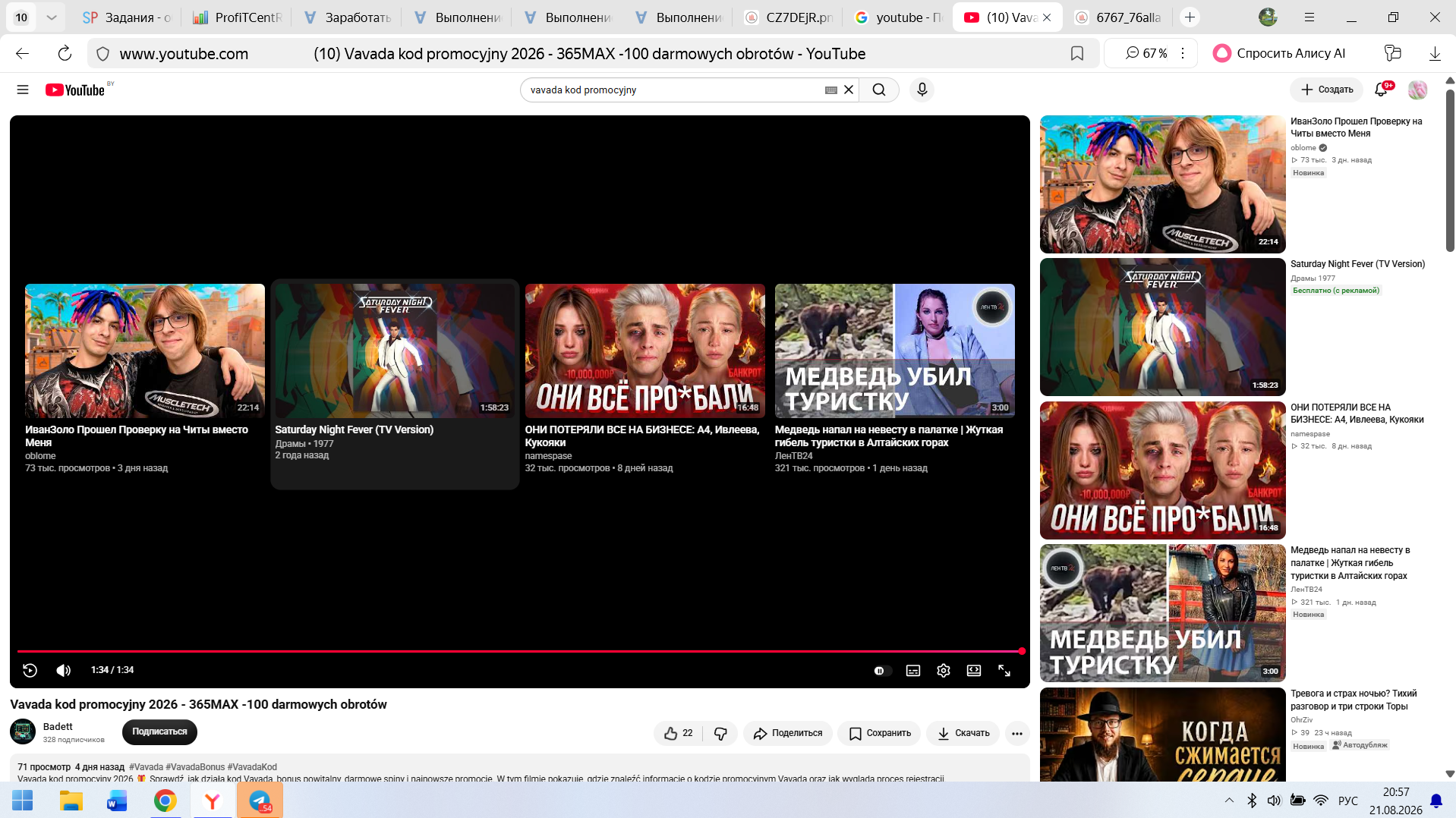Click the vavada kod promocyjny search field
Image resolution: width=1456 pixels, height=818 pixels.
point(672,90)
